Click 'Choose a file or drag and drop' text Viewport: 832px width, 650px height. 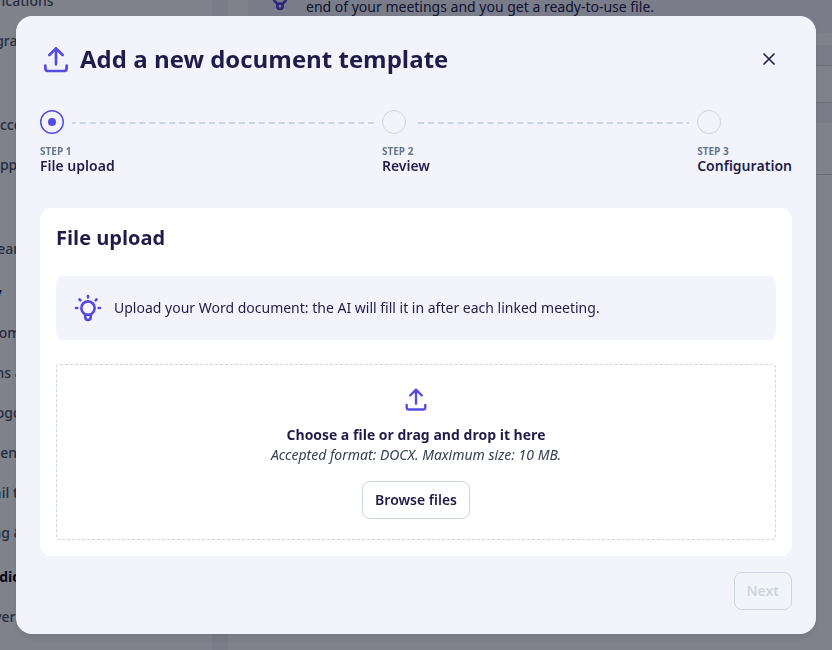(x=416, y=435)
